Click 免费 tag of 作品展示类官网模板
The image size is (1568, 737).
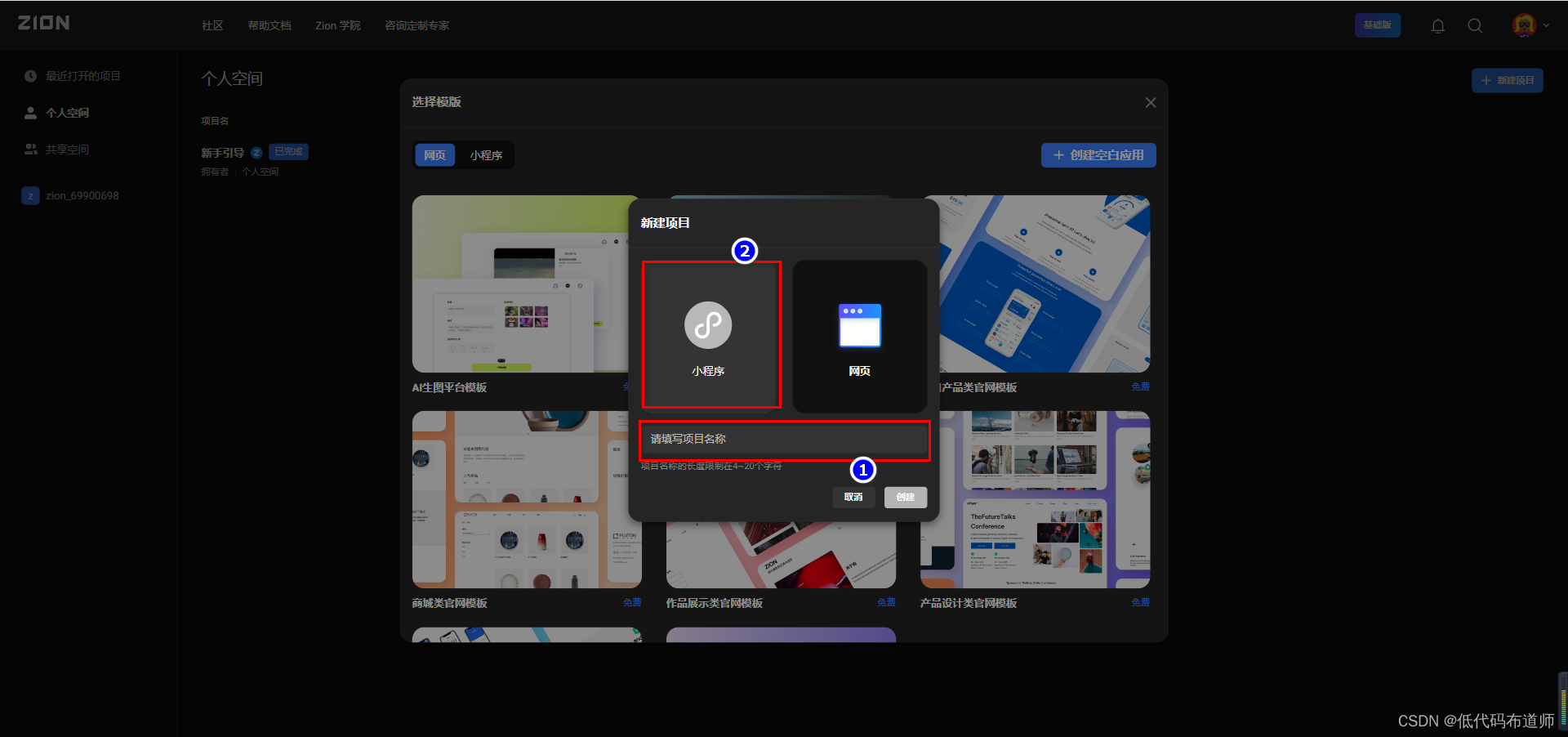point(886,602)
